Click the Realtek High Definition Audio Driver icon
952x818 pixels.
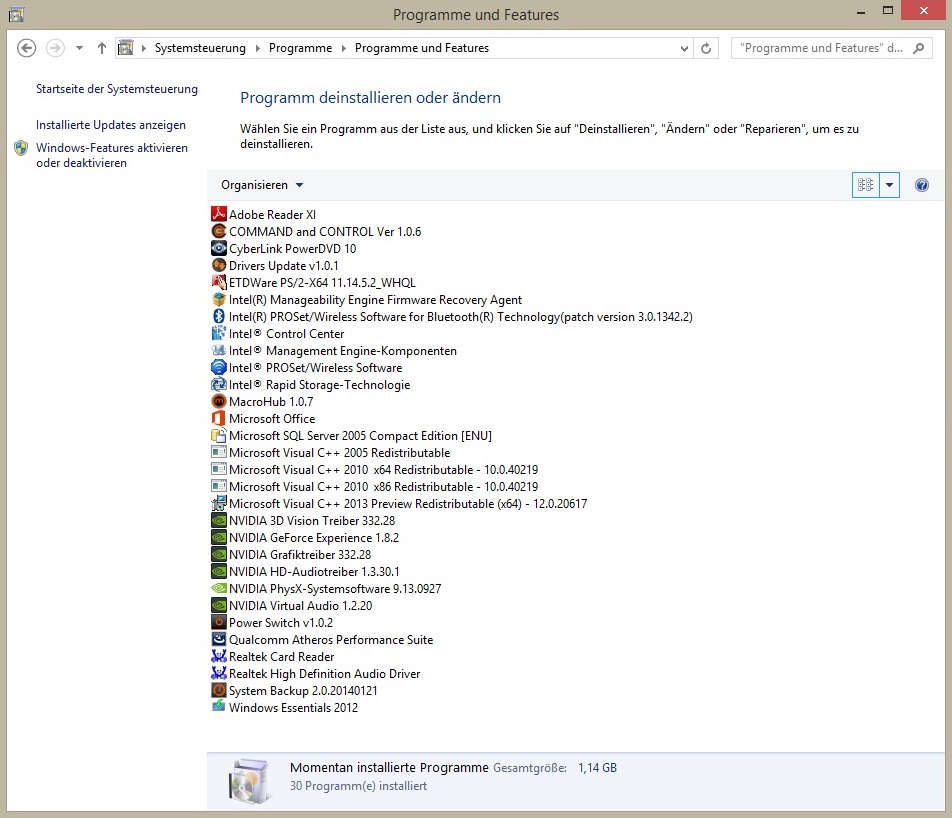coord(219,673)
